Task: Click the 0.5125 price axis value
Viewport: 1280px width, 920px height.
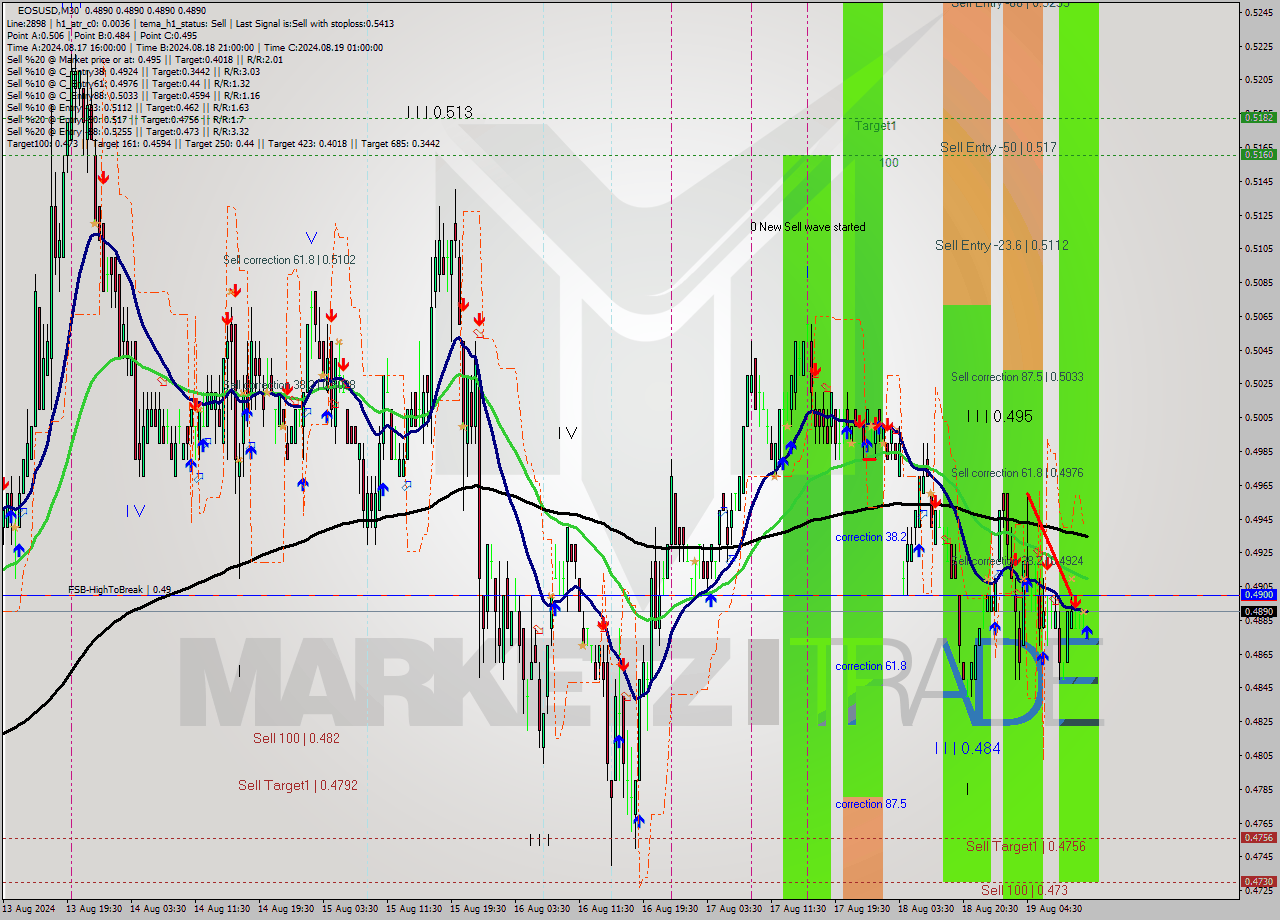Action: coord(1257,215)
